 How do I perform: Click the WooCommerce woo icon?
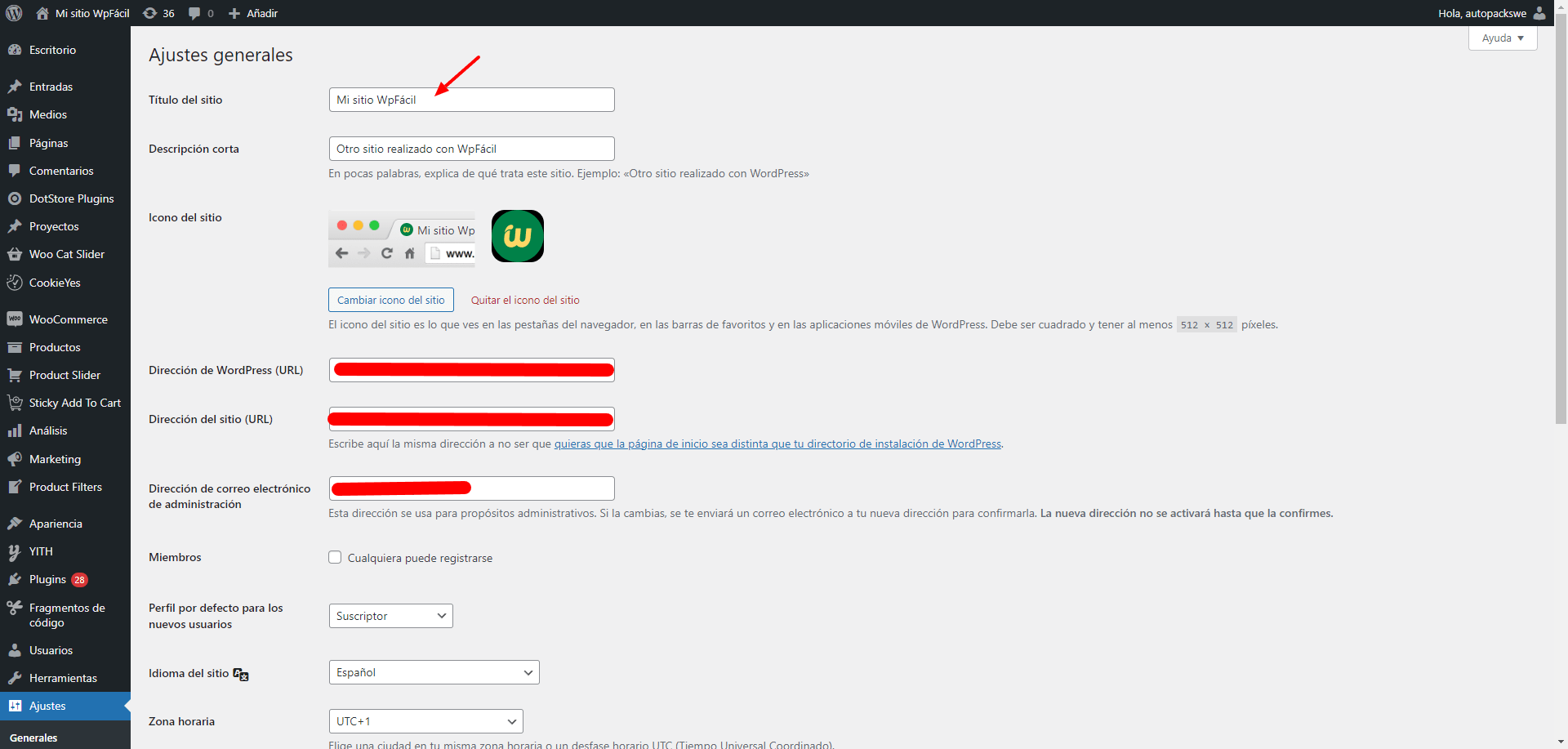15,319
